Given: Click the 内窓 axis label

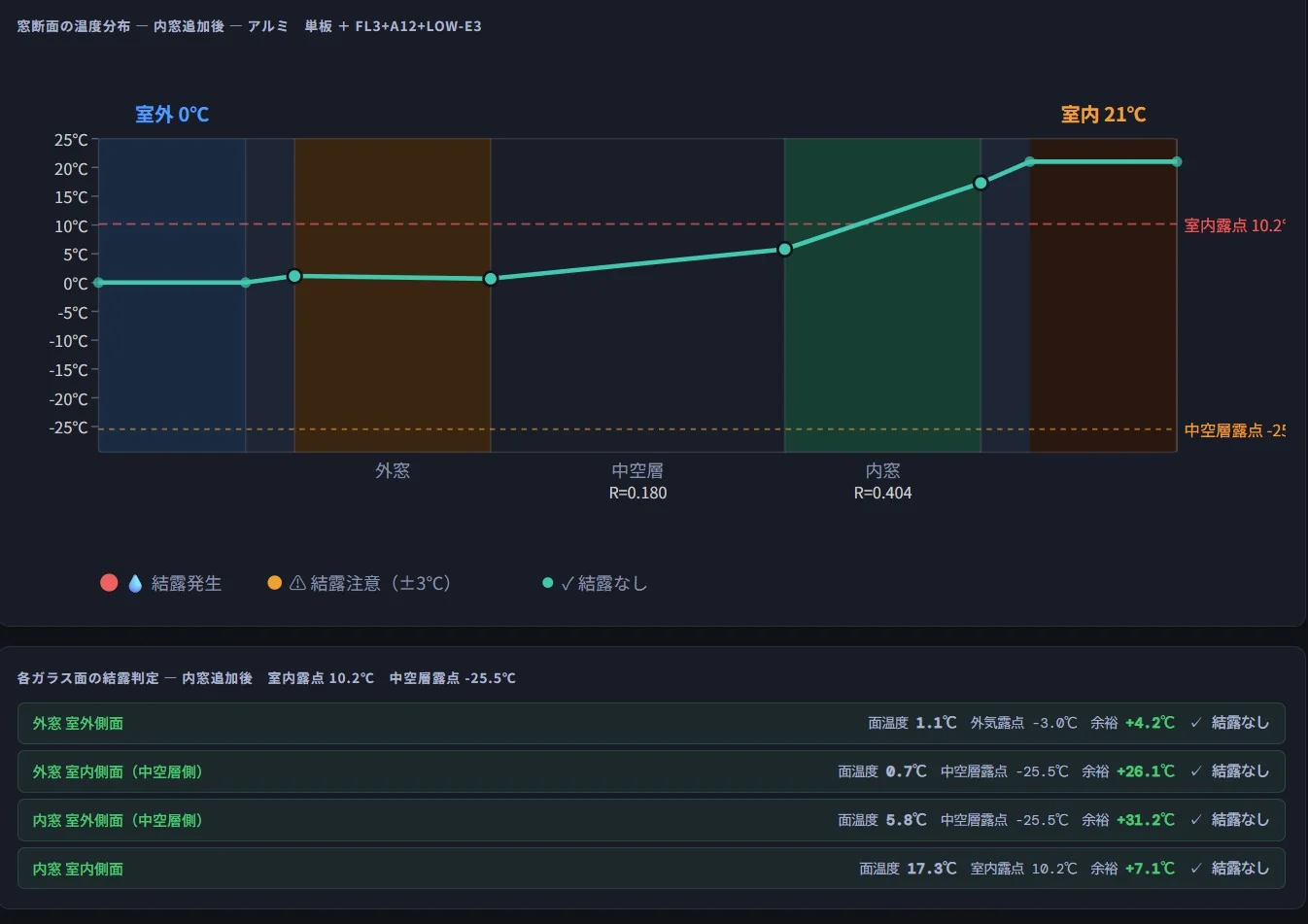Looking at the screenshot, I should 882,470.
